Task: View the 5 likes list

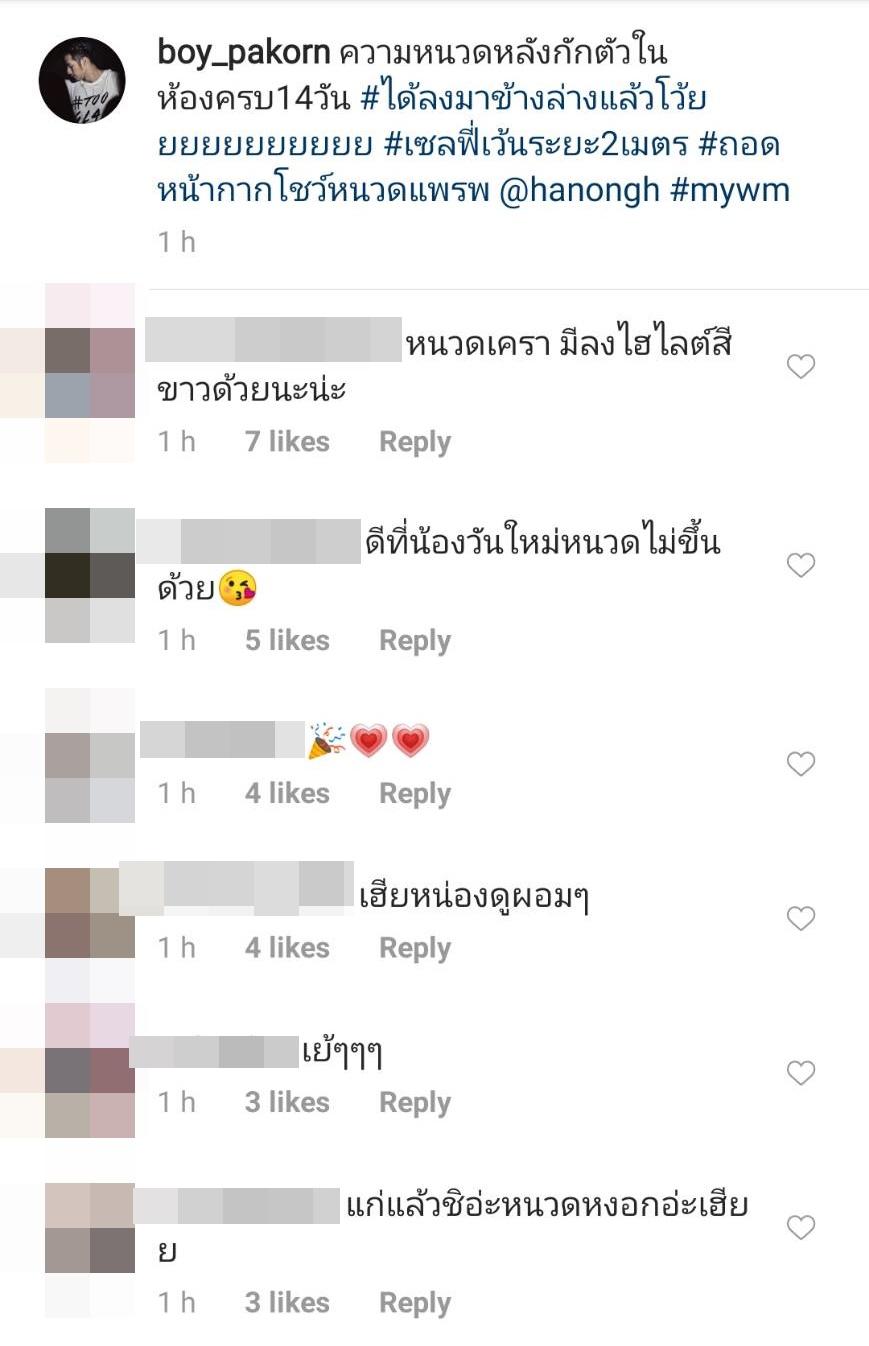Action: pos(288,641)
